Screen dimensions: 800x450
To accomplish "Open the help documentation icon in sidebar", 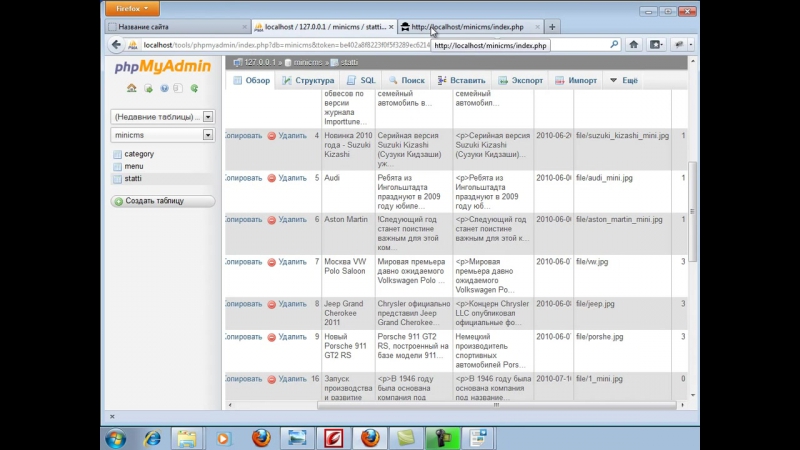I will click(164, 89).
